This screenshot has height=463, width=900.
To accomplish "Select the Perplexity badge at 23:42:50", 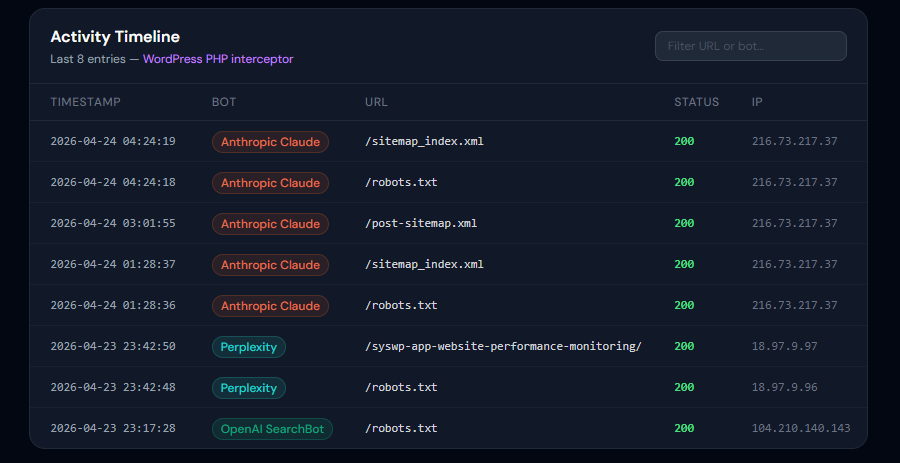I will [x=249, y=347].
